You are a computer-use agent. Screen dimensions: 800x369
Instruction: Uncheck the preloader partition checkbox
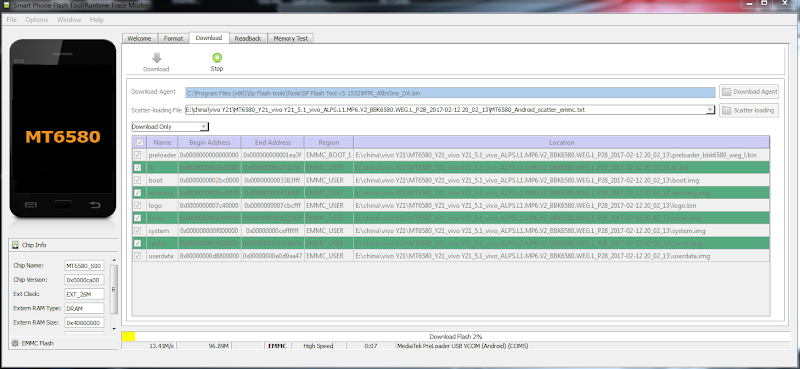coord(138,155)
